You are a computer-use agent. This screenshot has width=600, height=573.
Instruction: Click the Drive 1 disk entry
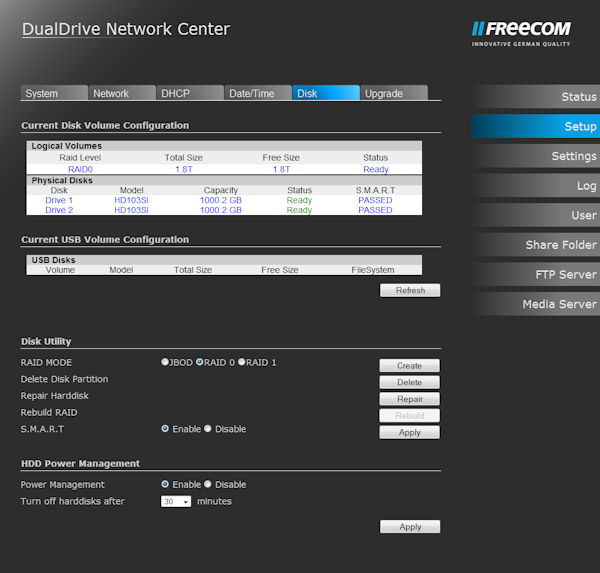[59, 200]
